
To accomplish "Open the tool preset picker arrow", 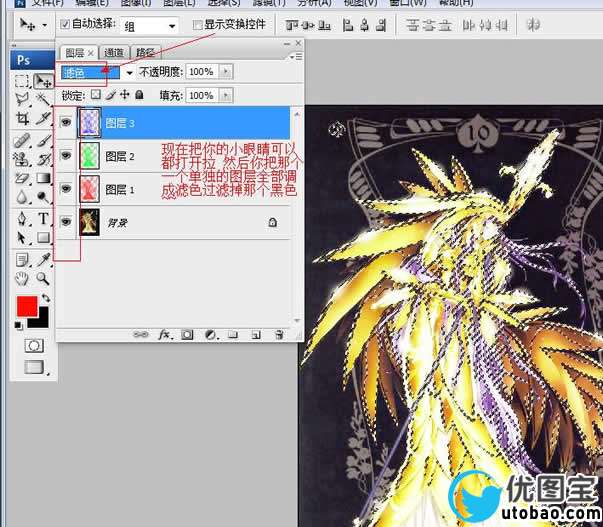I will click(x=45, y=25).
